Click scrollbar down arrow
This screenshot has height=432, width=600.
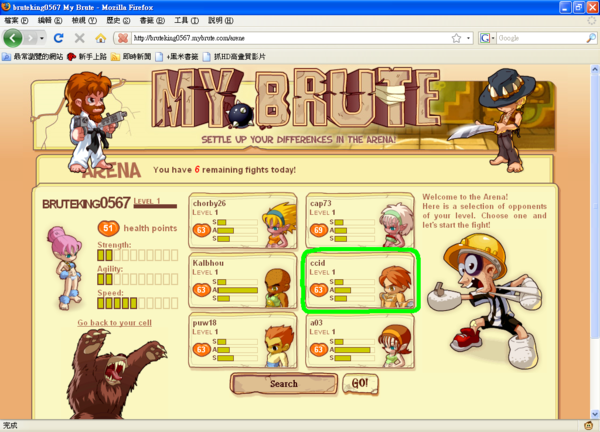tap(595, 414)
